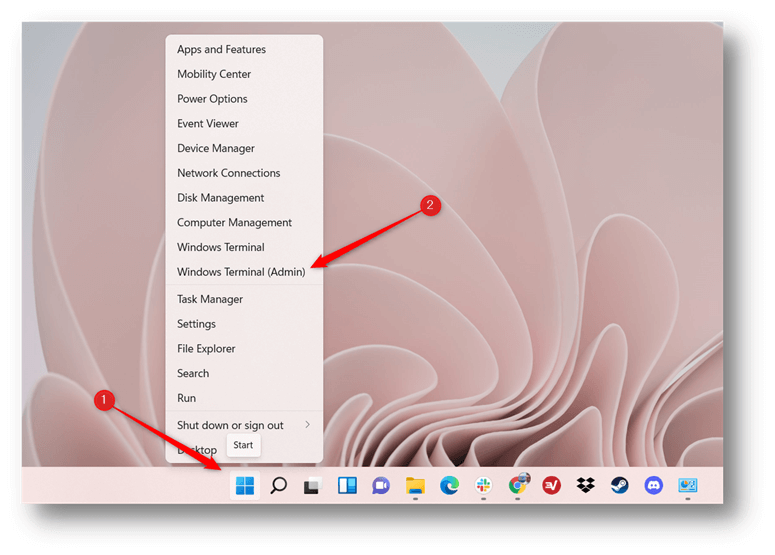Open taskbar Search magnifier icon
Viewport: 775px width, 555px height.
(279, 485)
